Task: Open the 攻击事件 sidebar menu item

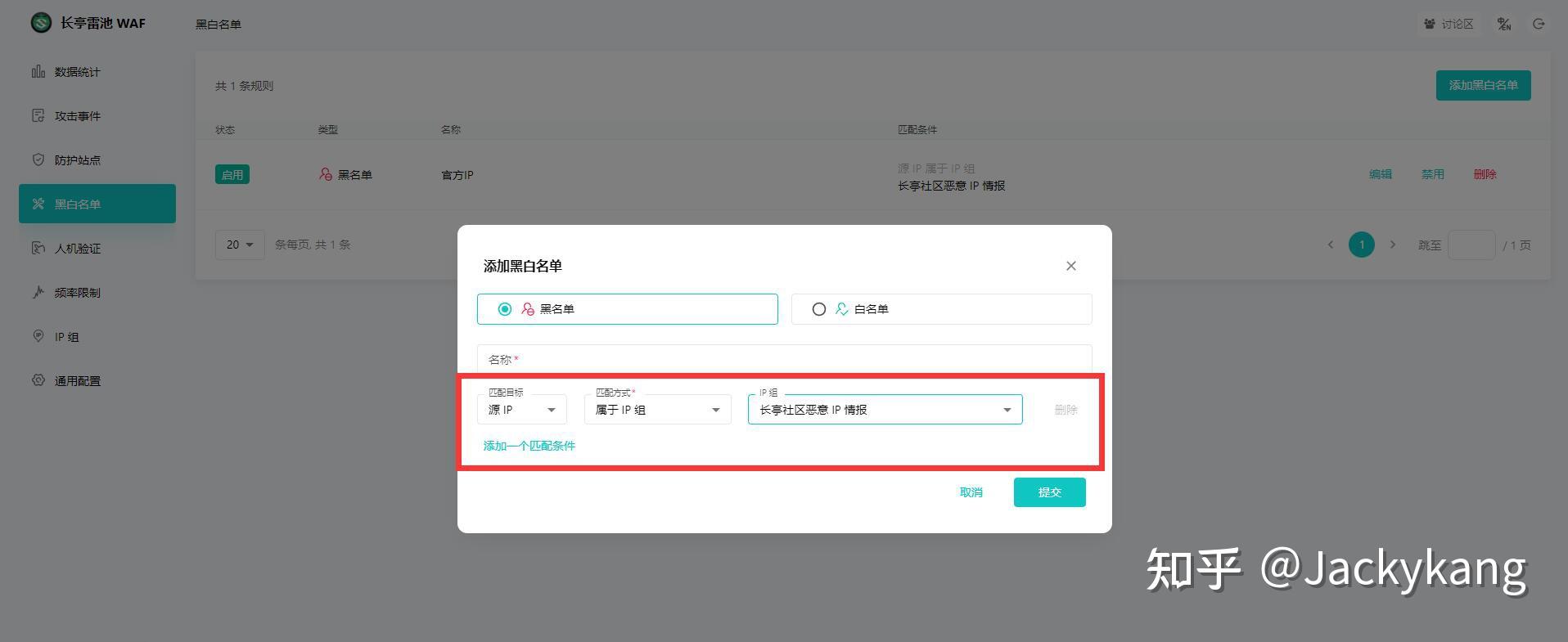Action: 97,116
